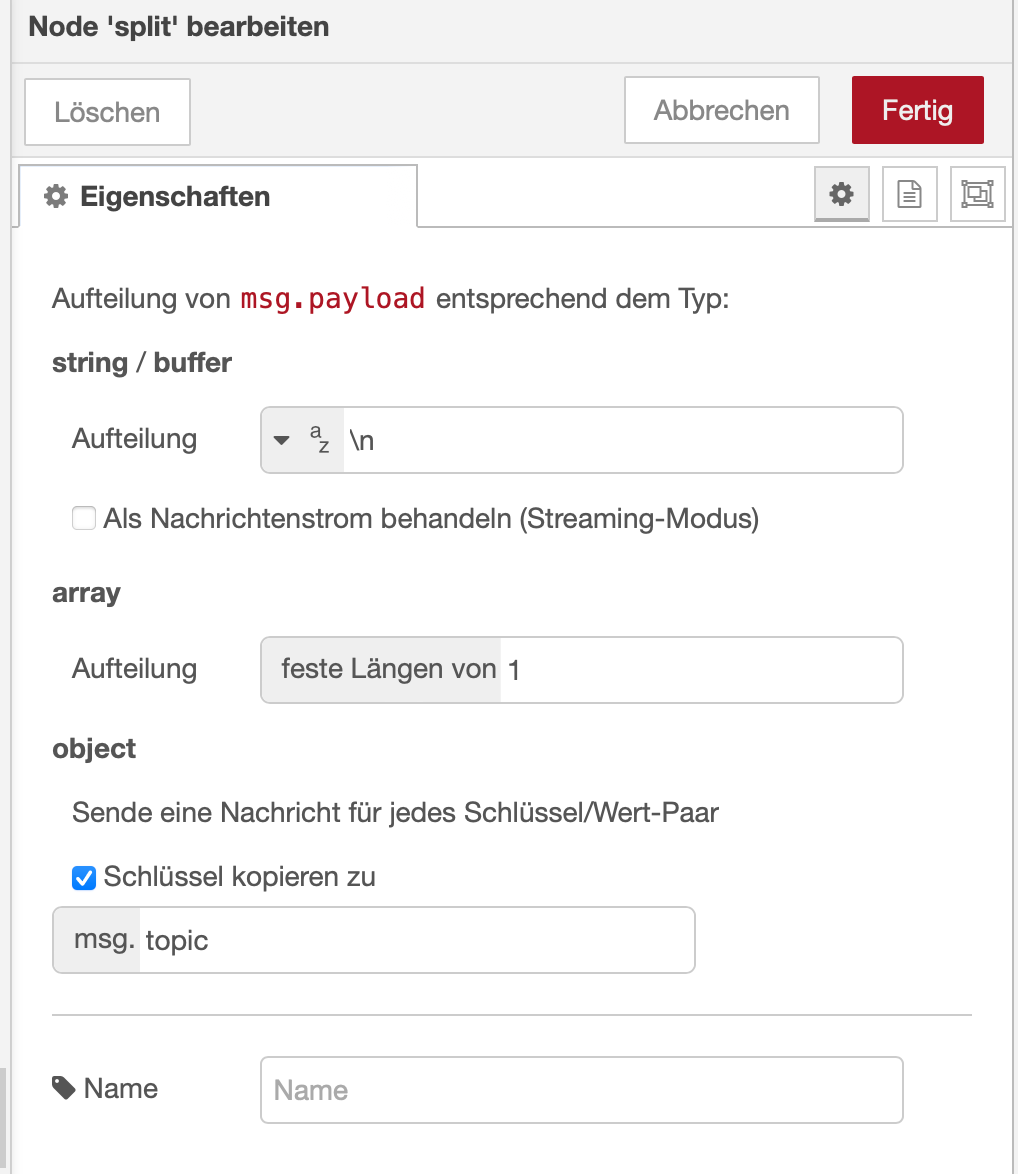Click the tag icon beside Name
This screenshot has width=1018, height=1174.
coord(64,1088)
